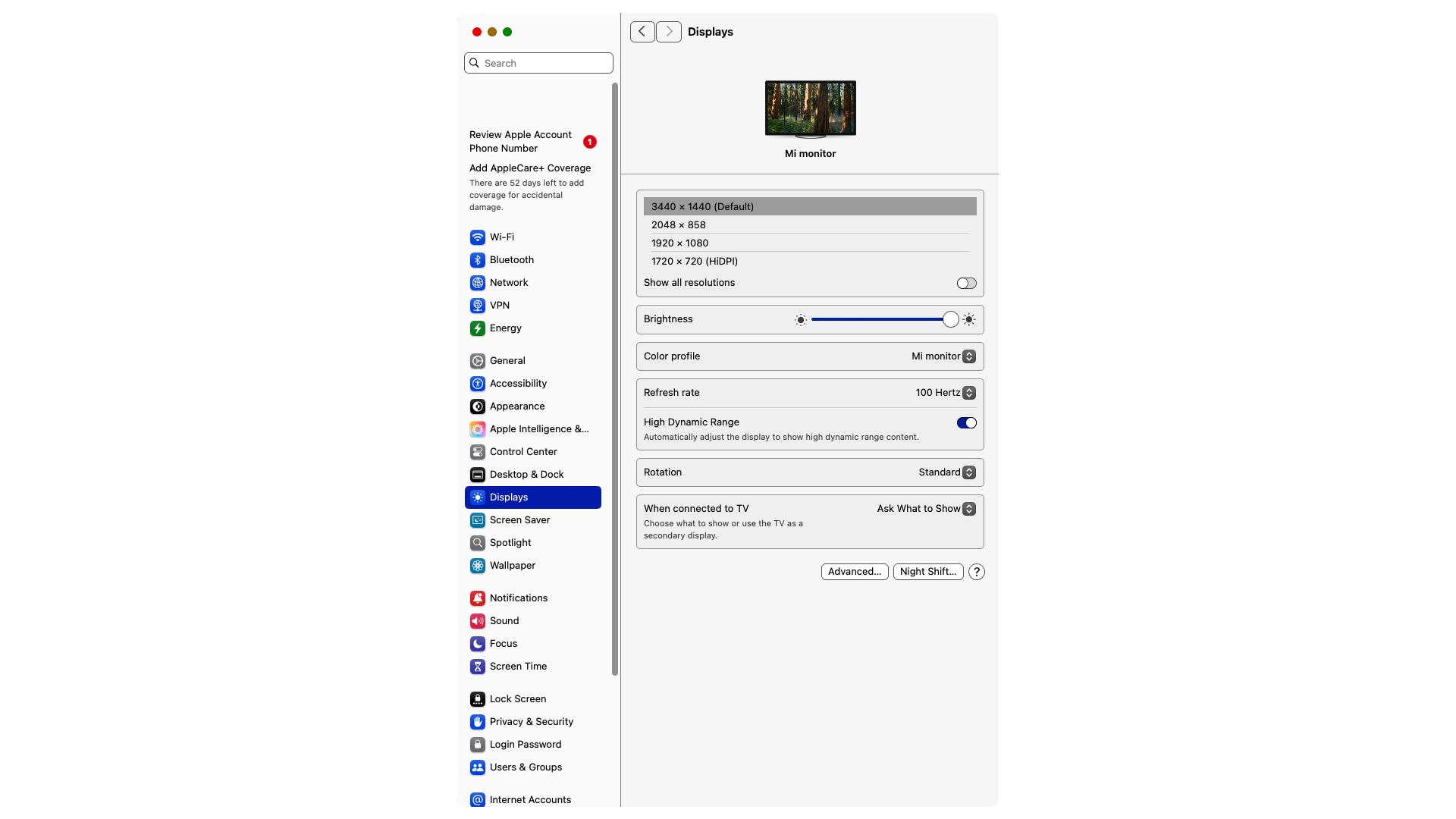The image size is (1456, 819).
Task: Open Rotation dropdown standard menu
Action: 968,472
